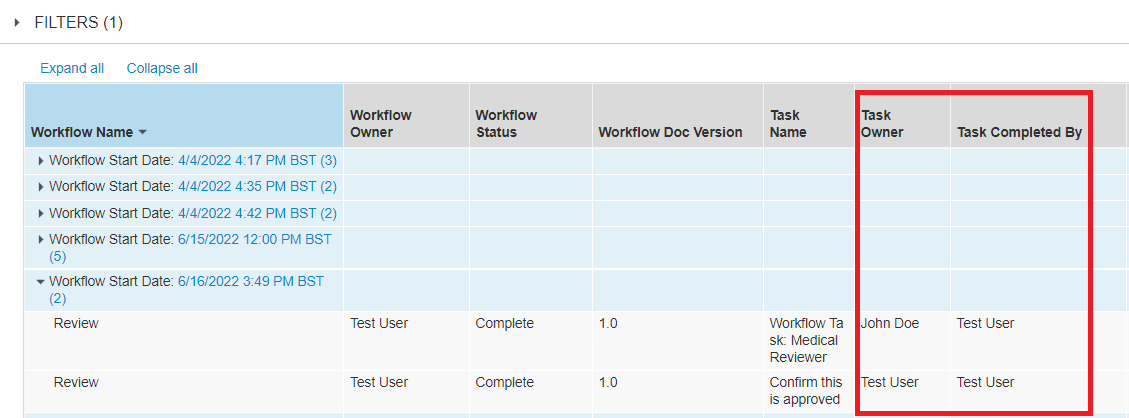This screenshot has width=1129, height=418.
Task: Click the Task Completed By column header
Action: click(x=1019, y=132)
